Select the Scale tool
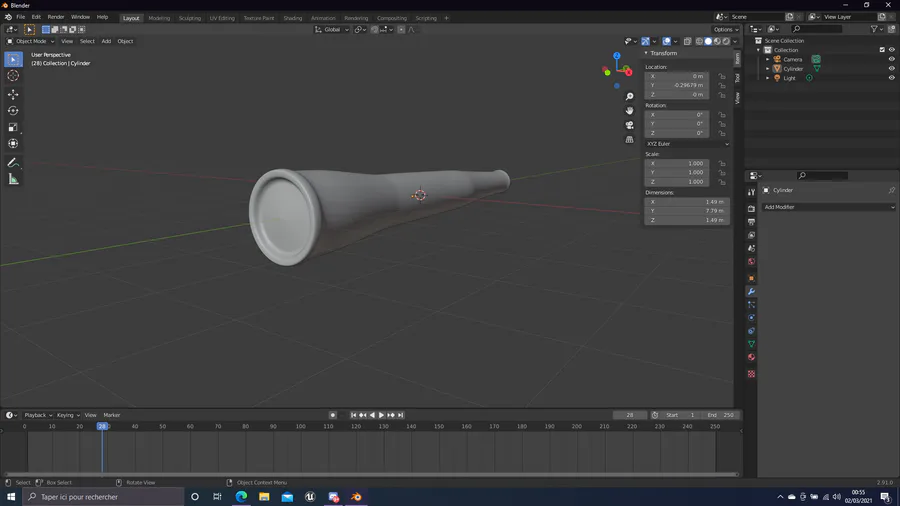The image size is (900, 506). [x=13, y=127]
